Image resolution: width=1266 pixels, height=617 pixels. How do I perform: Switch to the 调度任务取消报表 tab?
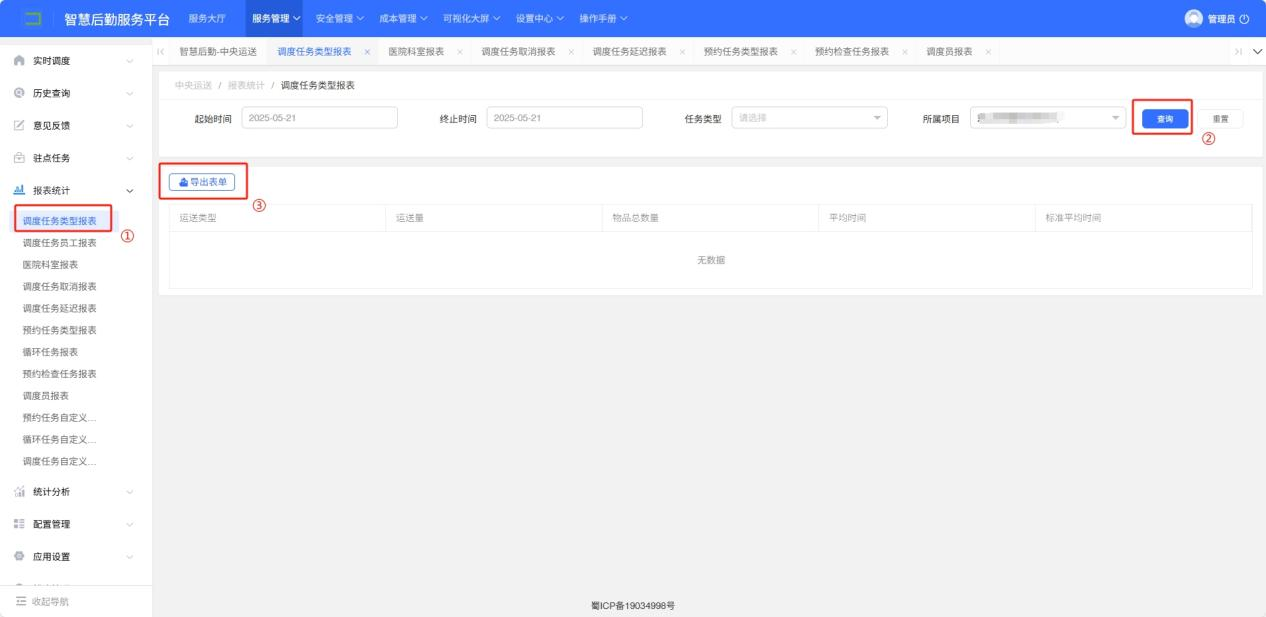point(518,51)
